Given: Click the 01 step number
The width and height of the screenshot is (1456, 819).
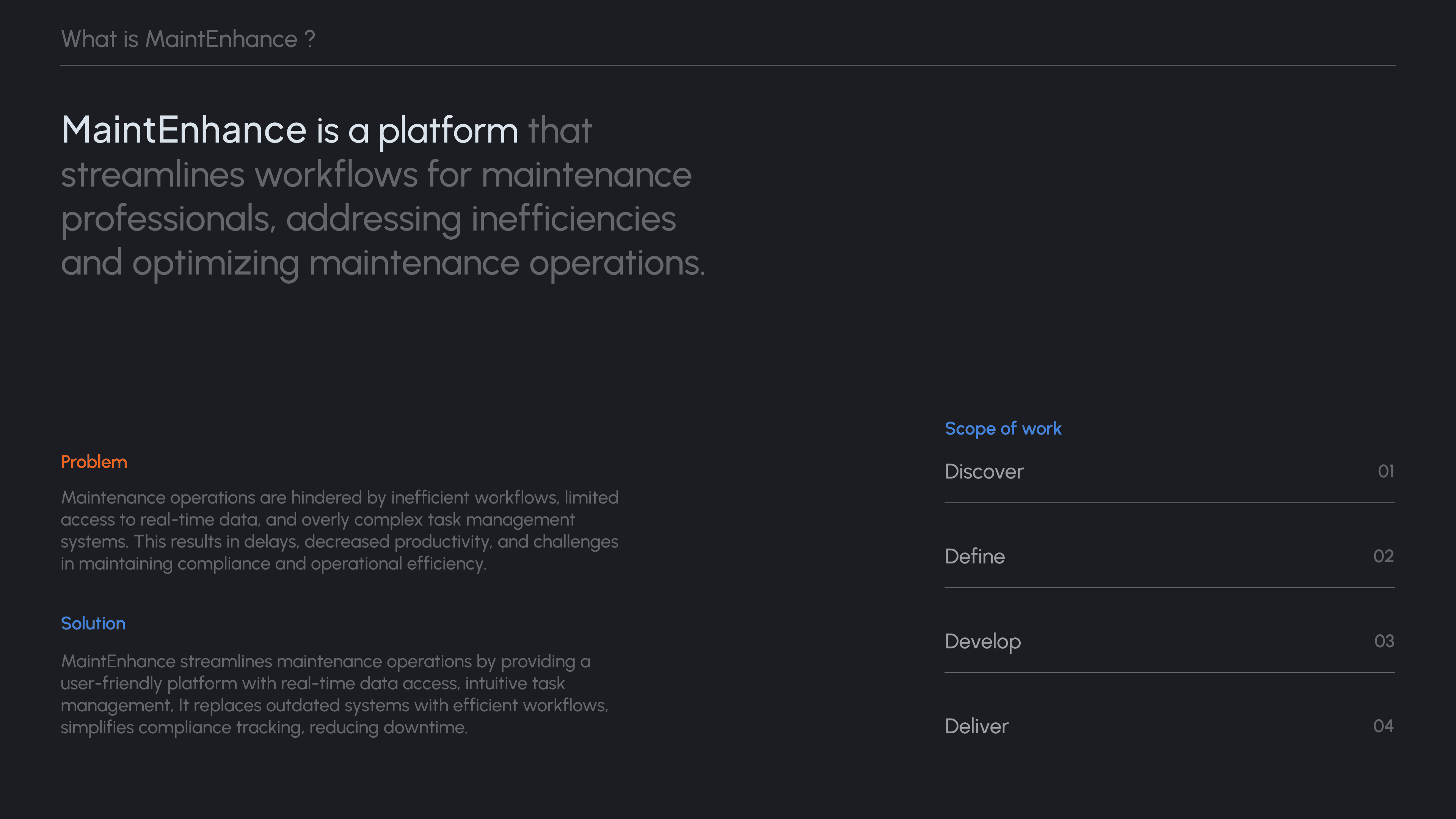Looking at the screenshot, I should [1385, 471].
